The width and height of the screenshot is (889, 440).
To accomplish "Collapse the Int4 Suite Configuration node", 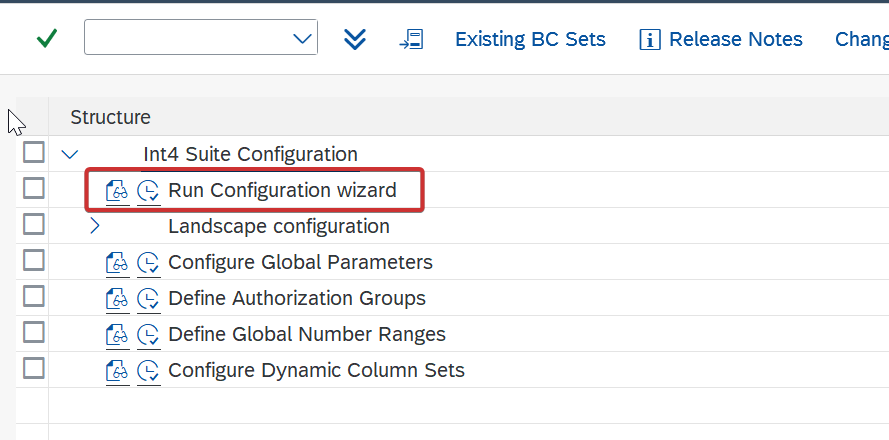I will [x=70, y=154].
